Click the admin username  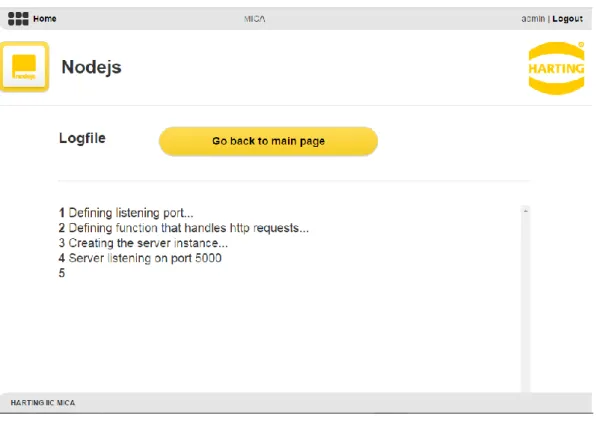[x=533, y=19]
